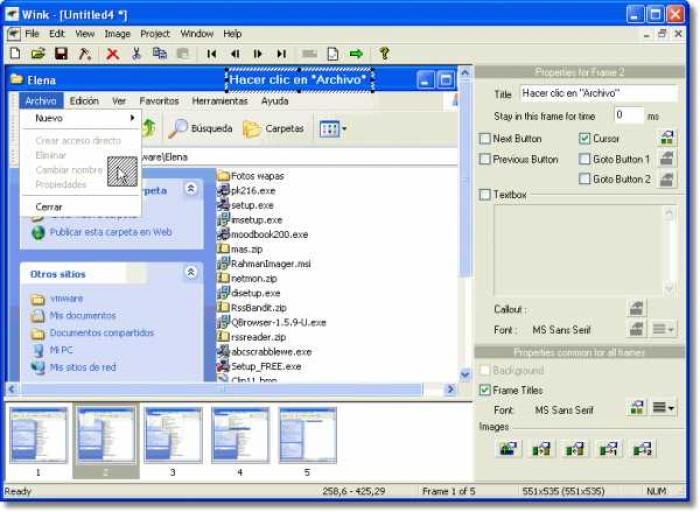Jump to first frame with toolbar arrow
The height and width of the screenshot is (512, 700).
[211, 54]
